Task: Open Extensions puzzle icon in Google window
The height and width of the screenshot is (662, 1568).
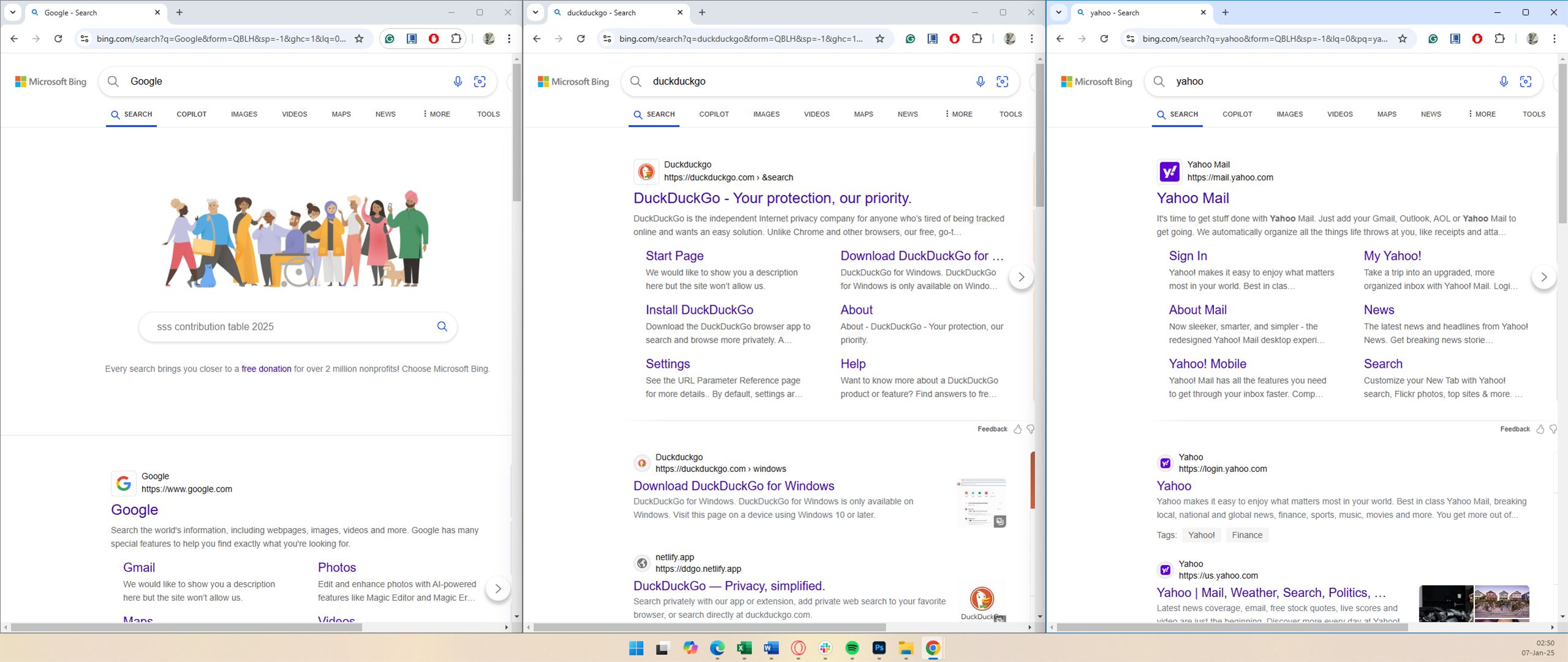Action: click(x=456, y=39)
